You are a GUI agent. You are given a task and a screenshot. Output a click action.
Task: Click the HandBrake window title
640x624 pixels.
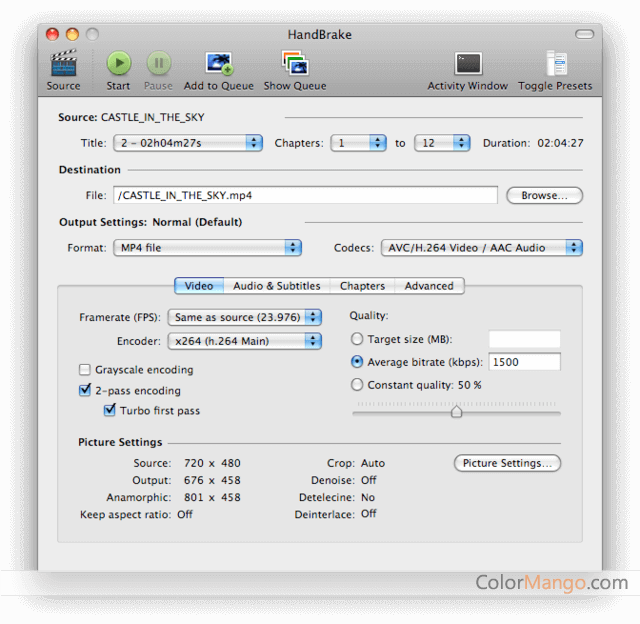click(x=320, y=35)
